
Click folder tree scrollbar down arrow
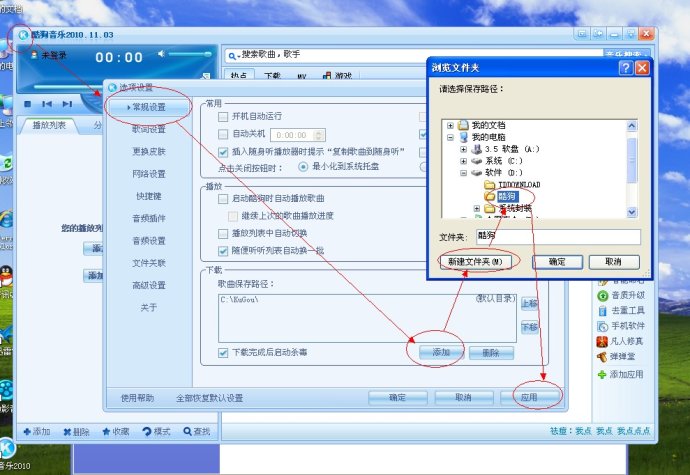(x=632, y=212)
